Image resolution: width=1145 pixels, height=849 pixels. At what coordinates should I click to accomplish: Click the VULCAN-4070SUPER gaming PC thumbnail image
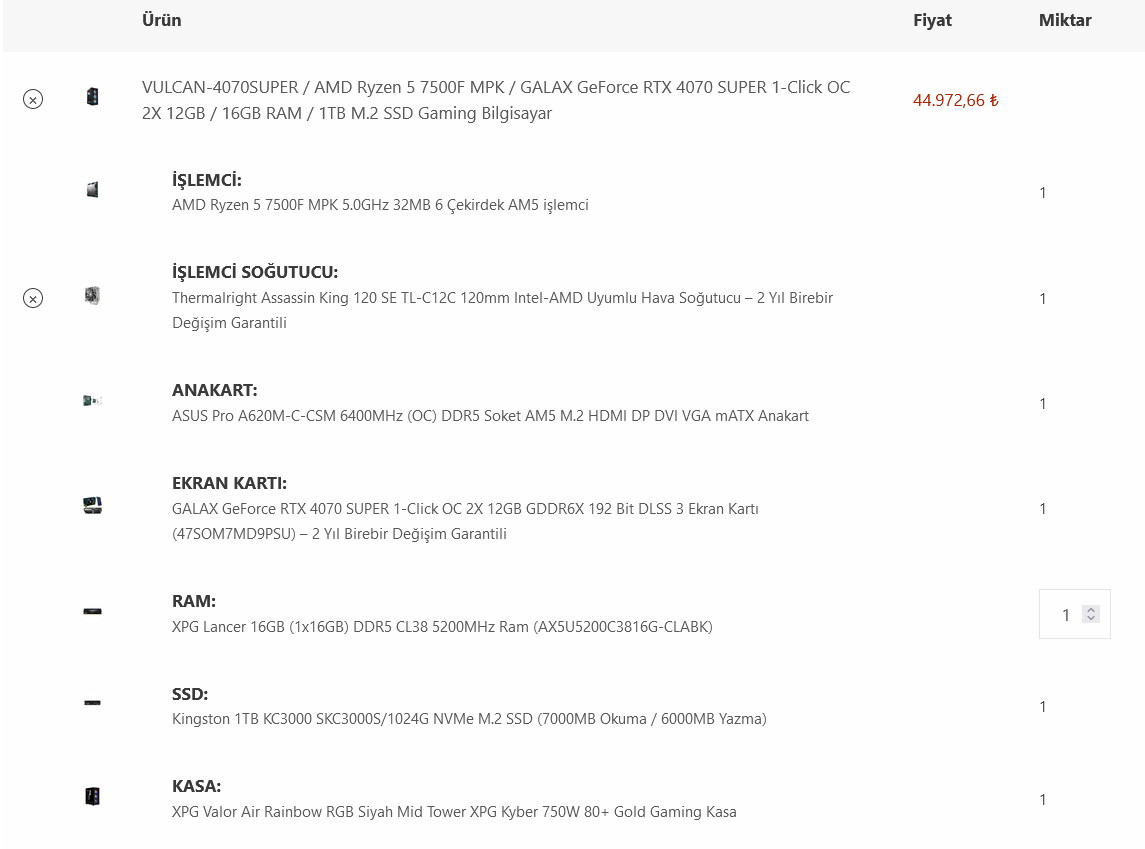[x=92, y=96]
